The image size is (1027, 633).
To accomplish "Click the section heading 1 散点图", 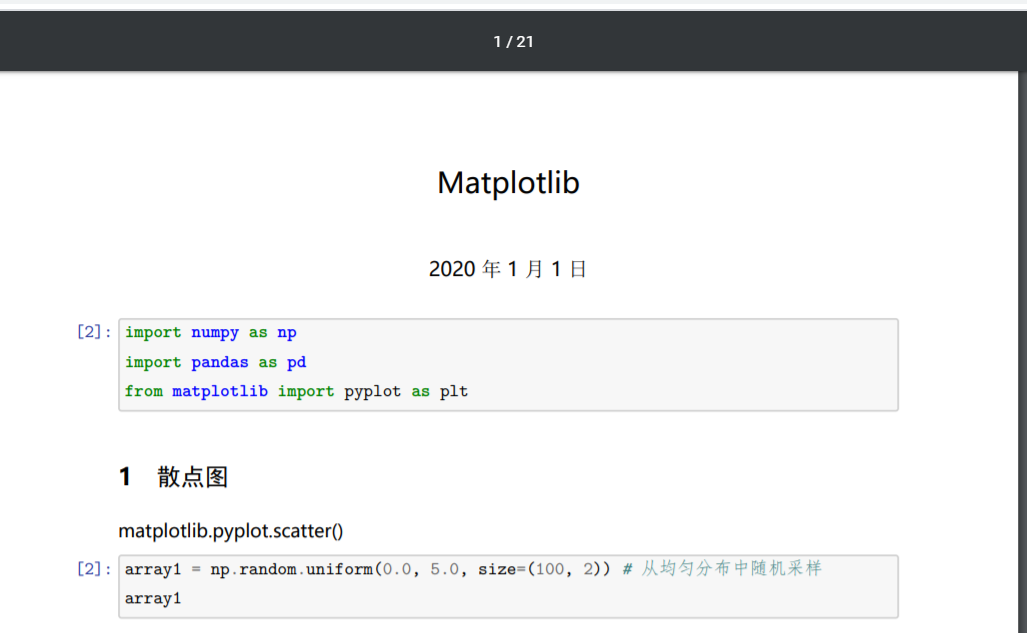I will click(x=175, y=477).
